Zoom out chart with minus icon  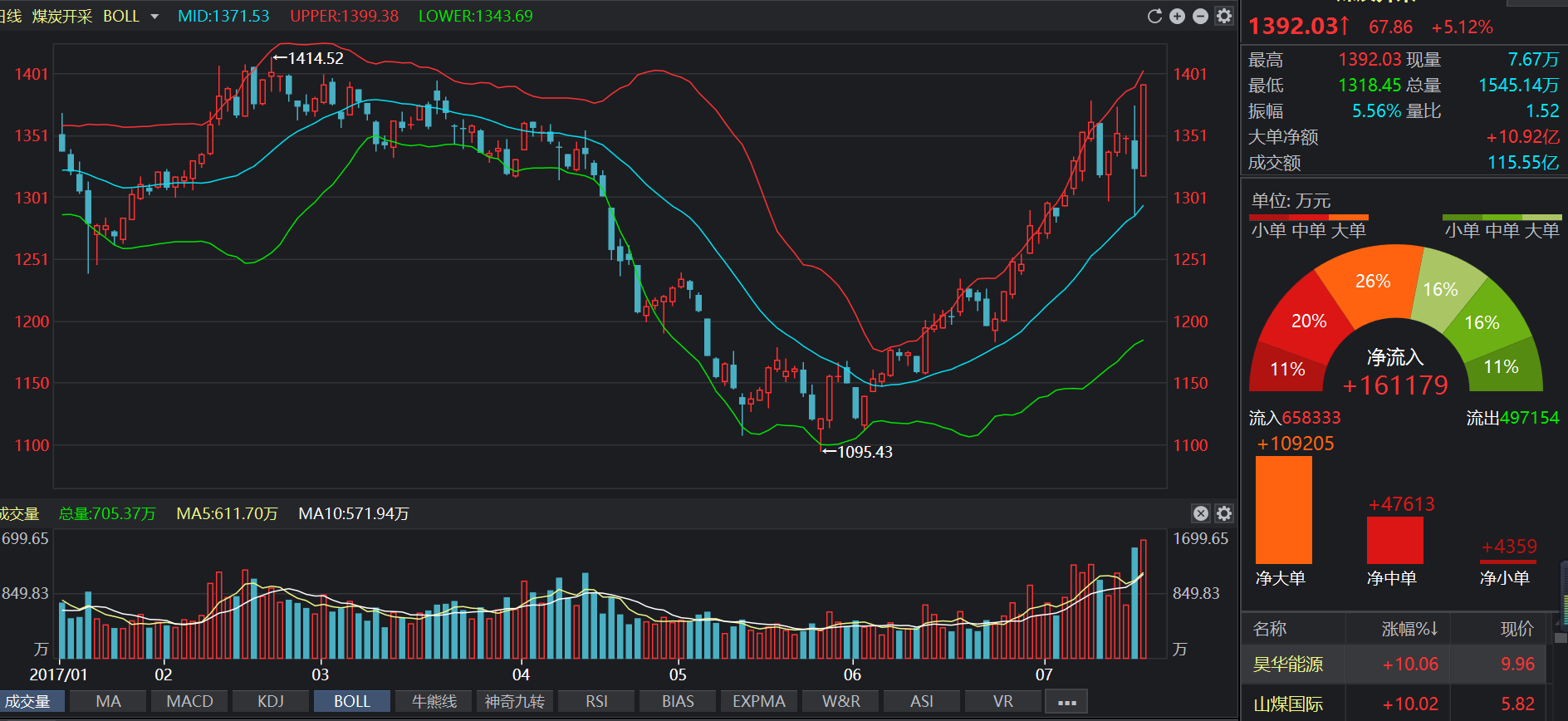click(1200, 16)
